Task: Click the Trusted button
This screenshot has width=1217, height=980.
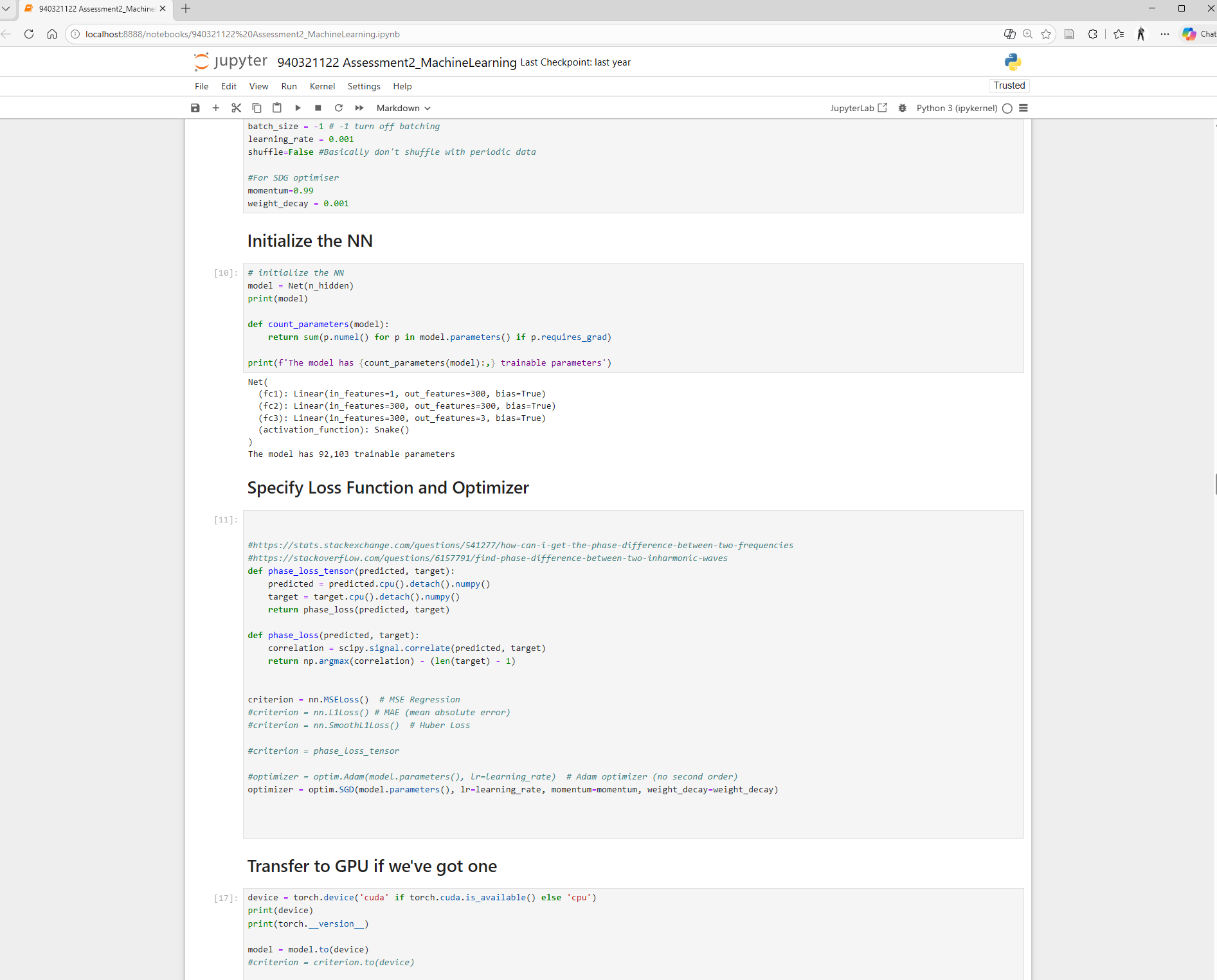Action: click(1009, 85)
